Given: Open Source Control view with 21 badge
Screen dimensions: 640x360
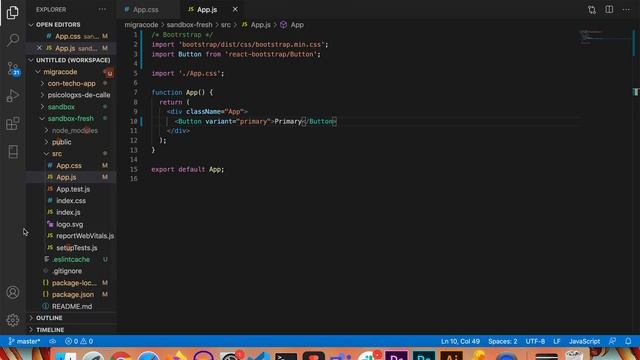Looking at the screenshot, I should pyautogui.click(x=13, y=68).
